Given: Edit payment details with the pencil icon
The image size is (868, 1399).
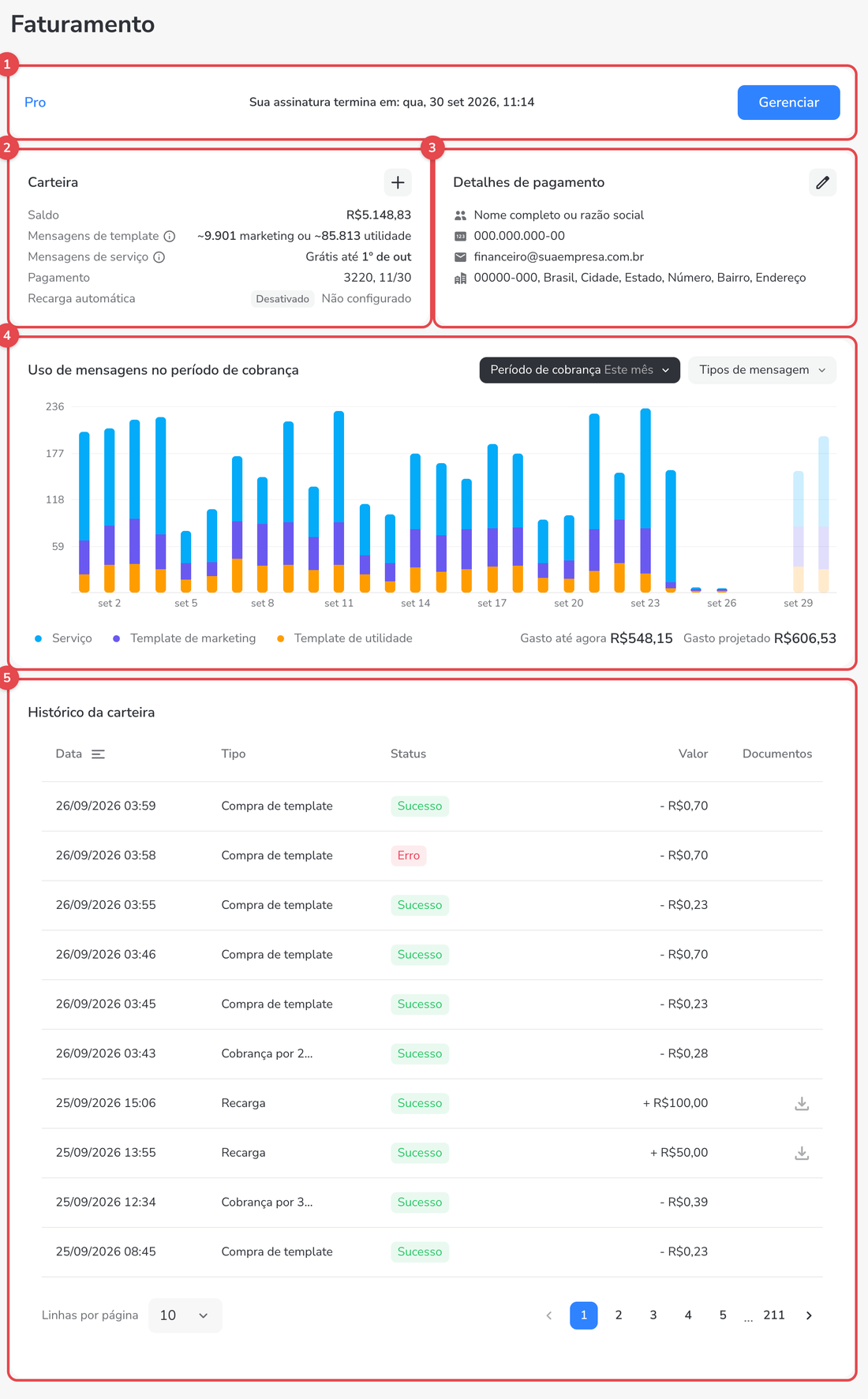Looking at the screenshot, I should coord(822,182).
